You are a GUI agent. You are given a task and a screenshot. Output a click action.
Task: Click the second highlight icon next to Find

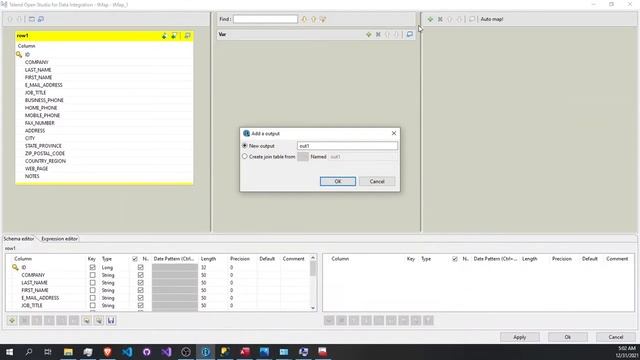313,19
